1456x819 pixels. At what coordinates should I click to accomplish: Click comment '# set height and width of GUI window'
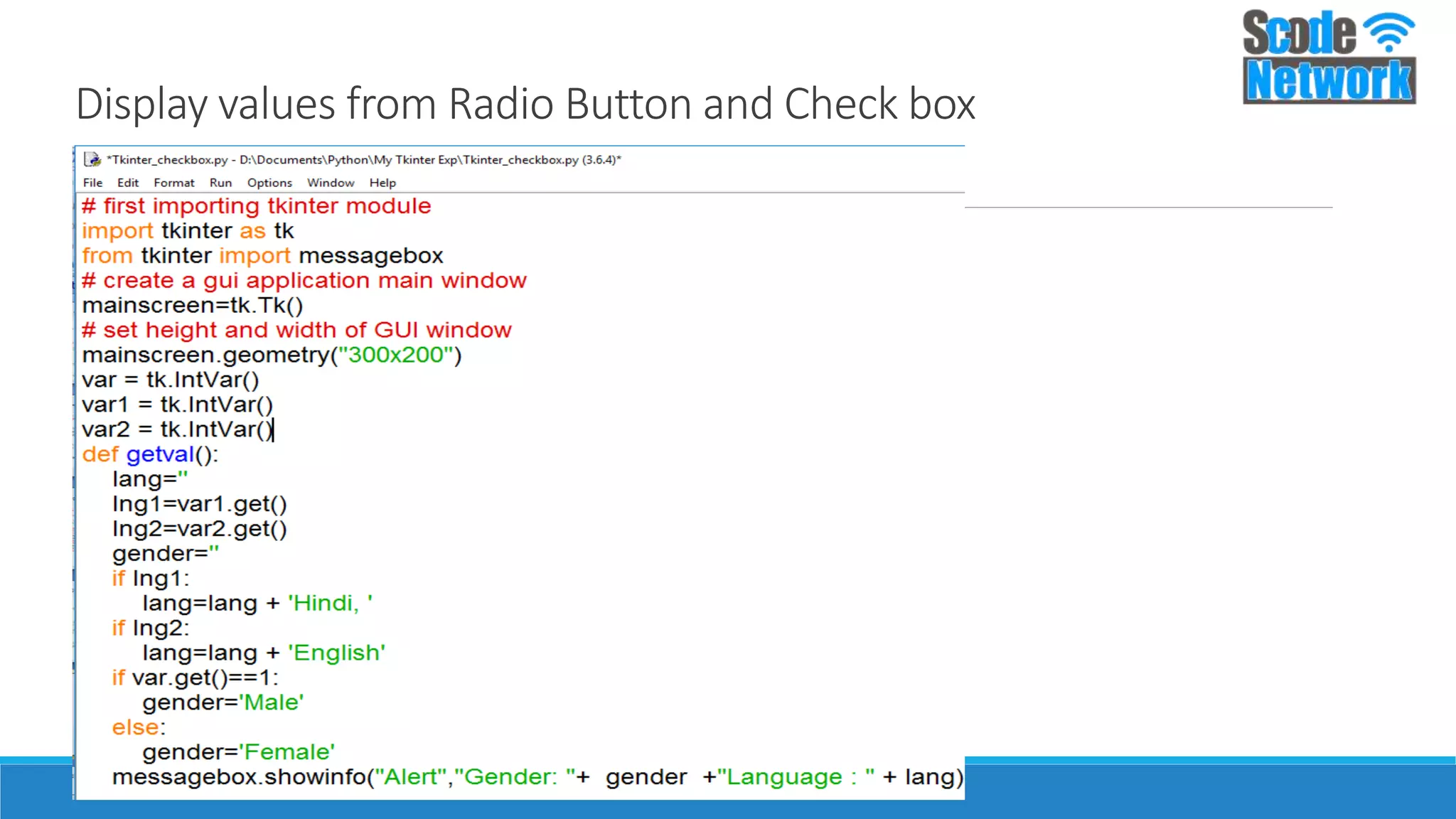pyautogui.click(x=296, y=331)
